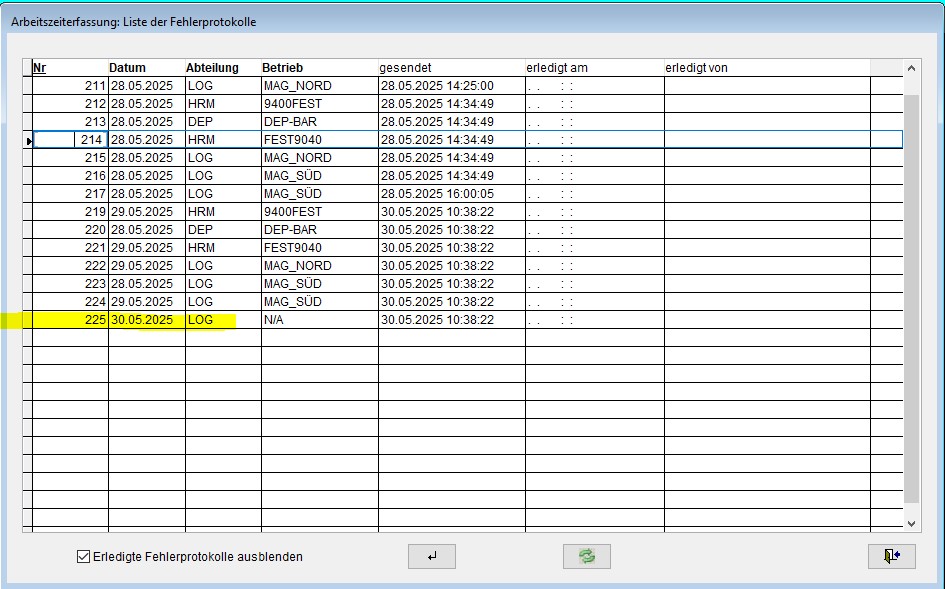
Task: Click the current-row indicator beside row 214
Action: [28, 140]
